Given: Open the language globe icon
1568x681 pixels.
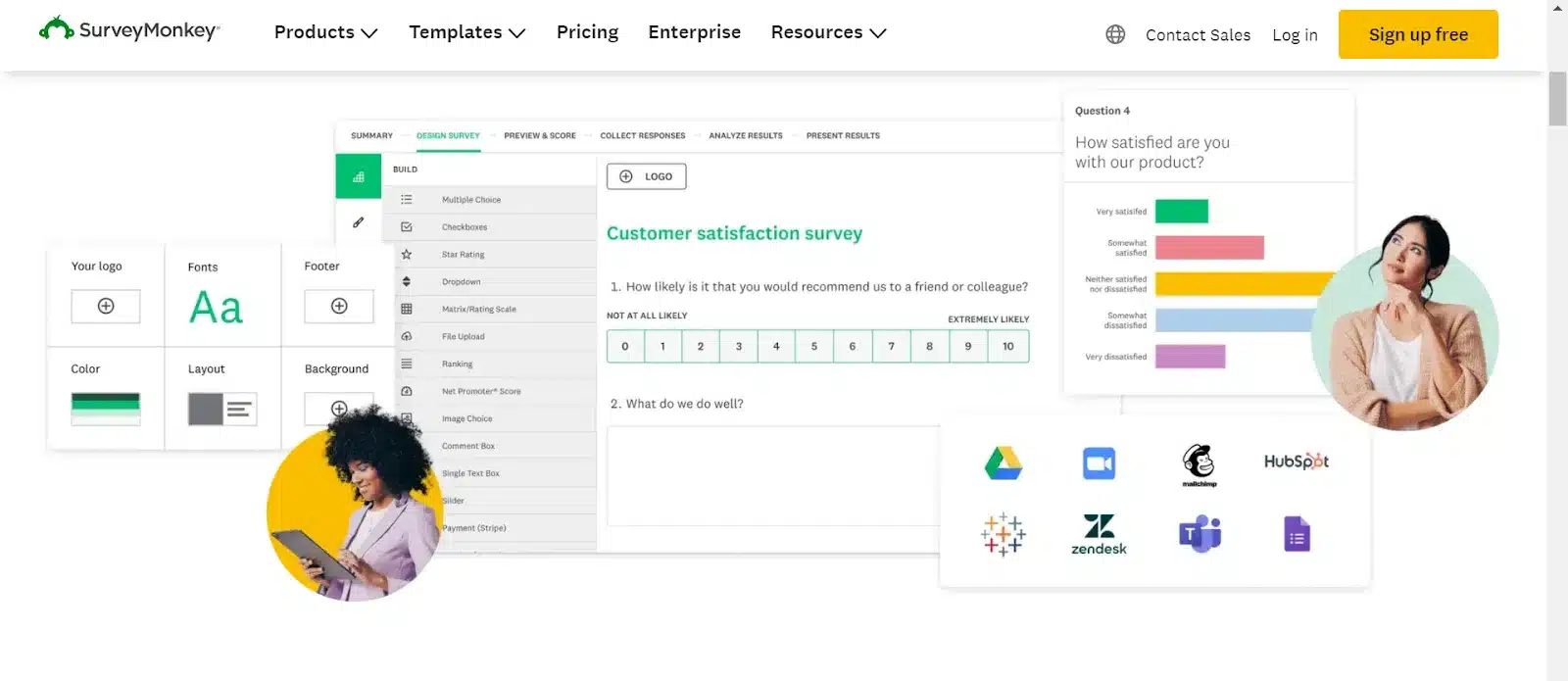Looking at the screenshot, I should 1115,34.
